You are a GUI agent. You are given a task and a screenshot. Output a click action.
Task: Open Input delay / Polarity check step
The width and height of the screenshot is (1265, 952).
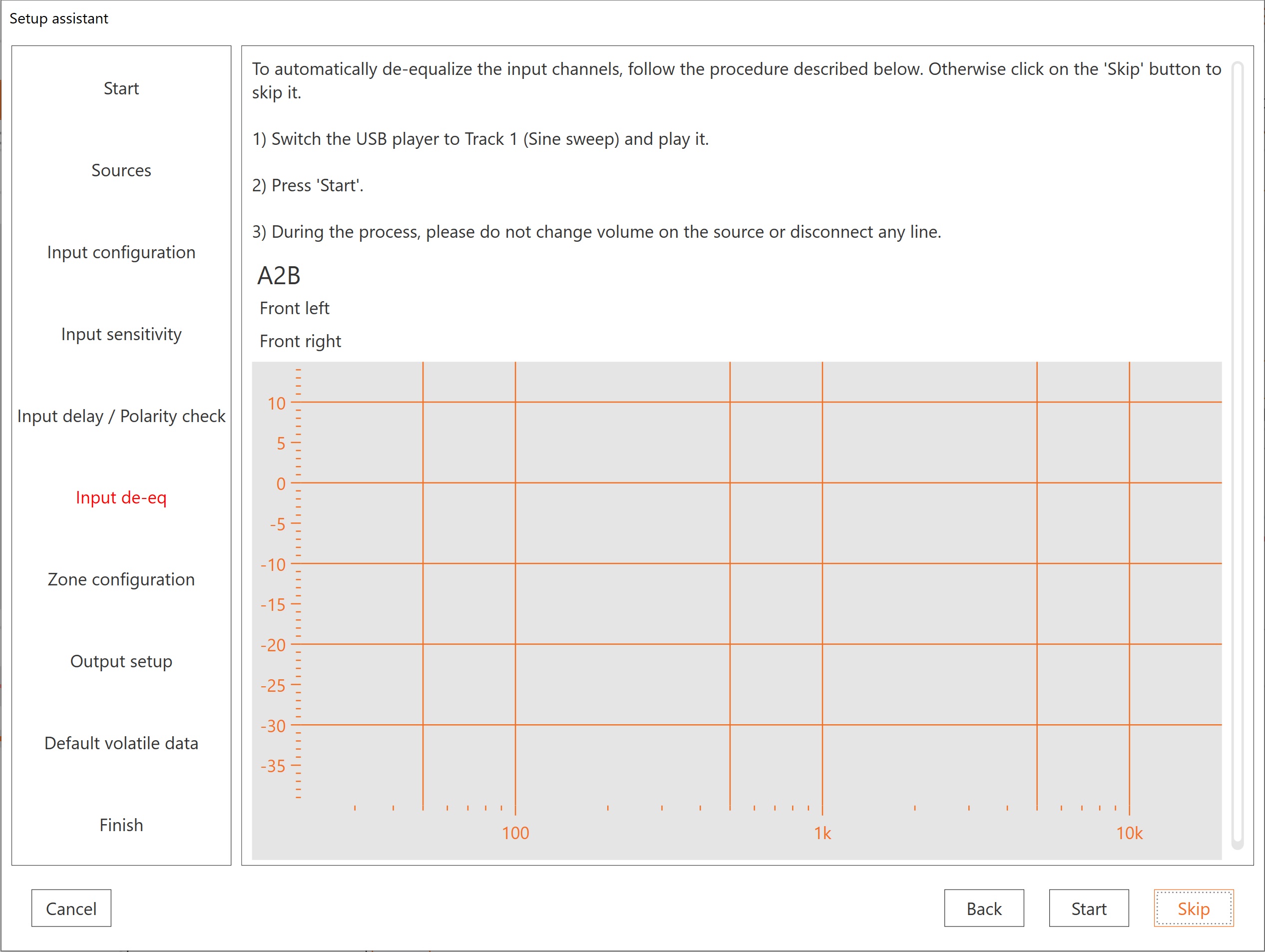121,416
